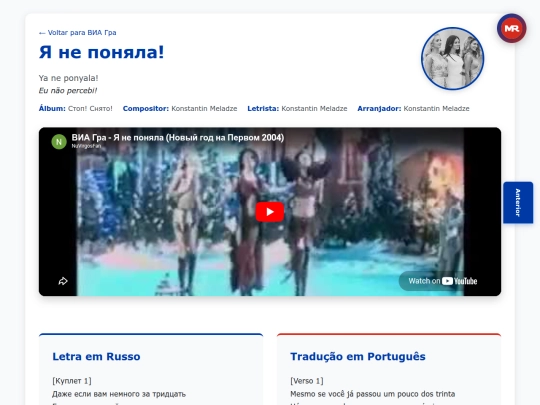Play the YouTube video
Screen dimensions: 540x405
click(270, 212)
